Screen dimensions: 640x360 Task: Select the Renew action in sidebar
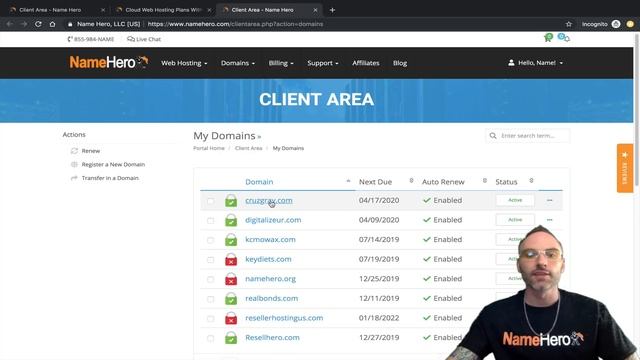[x=91, y=151]
